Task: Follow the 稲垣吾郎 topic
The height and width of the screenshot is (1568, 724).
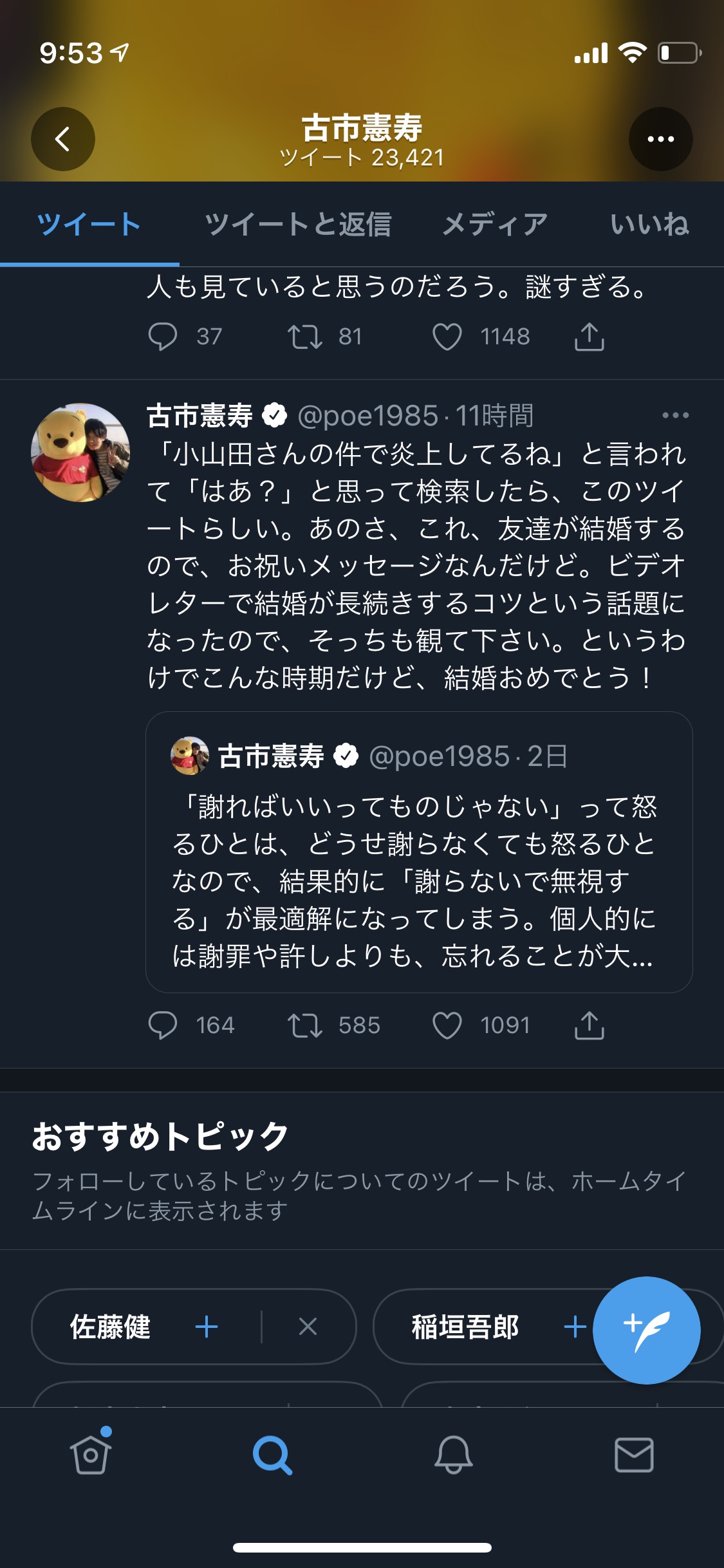Action: tap(575, 1327)
